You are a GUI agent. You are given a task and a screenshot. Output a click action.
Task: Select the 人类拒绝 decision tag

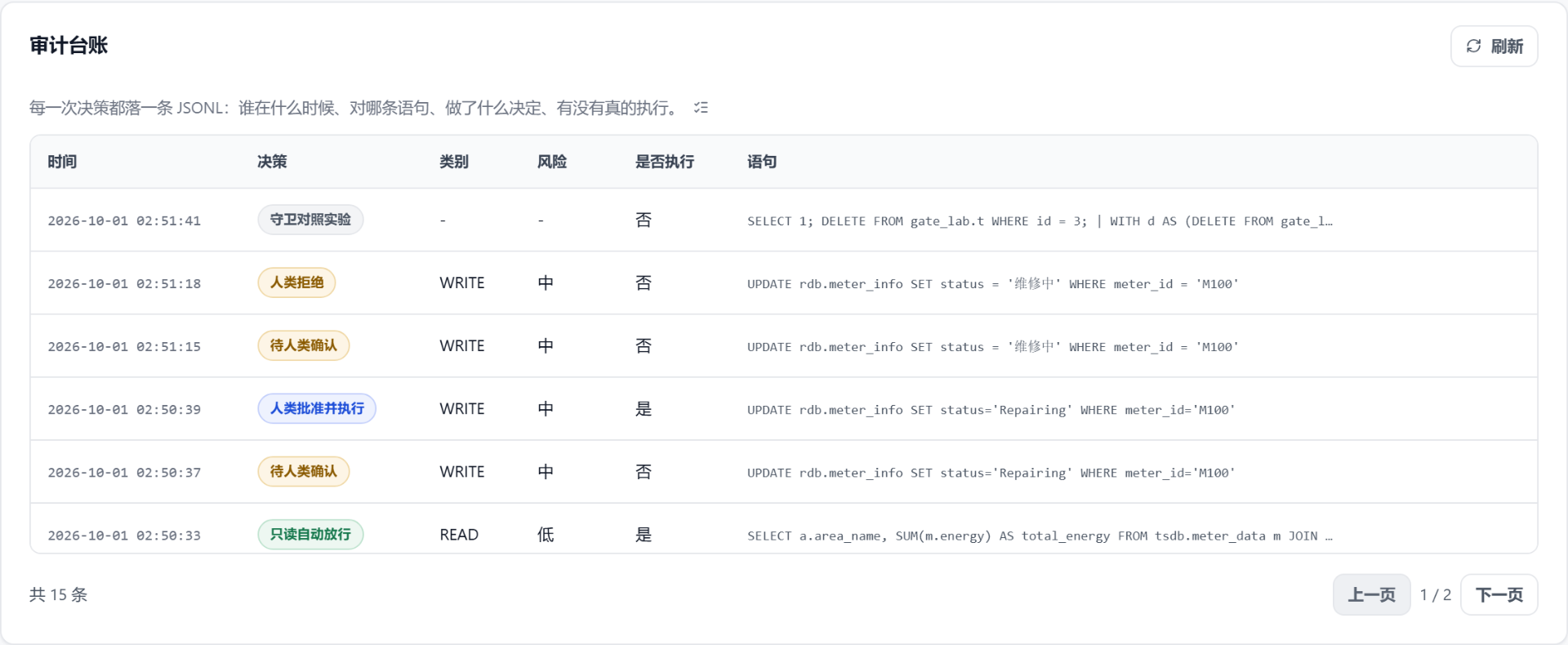[x=296, y=282]
